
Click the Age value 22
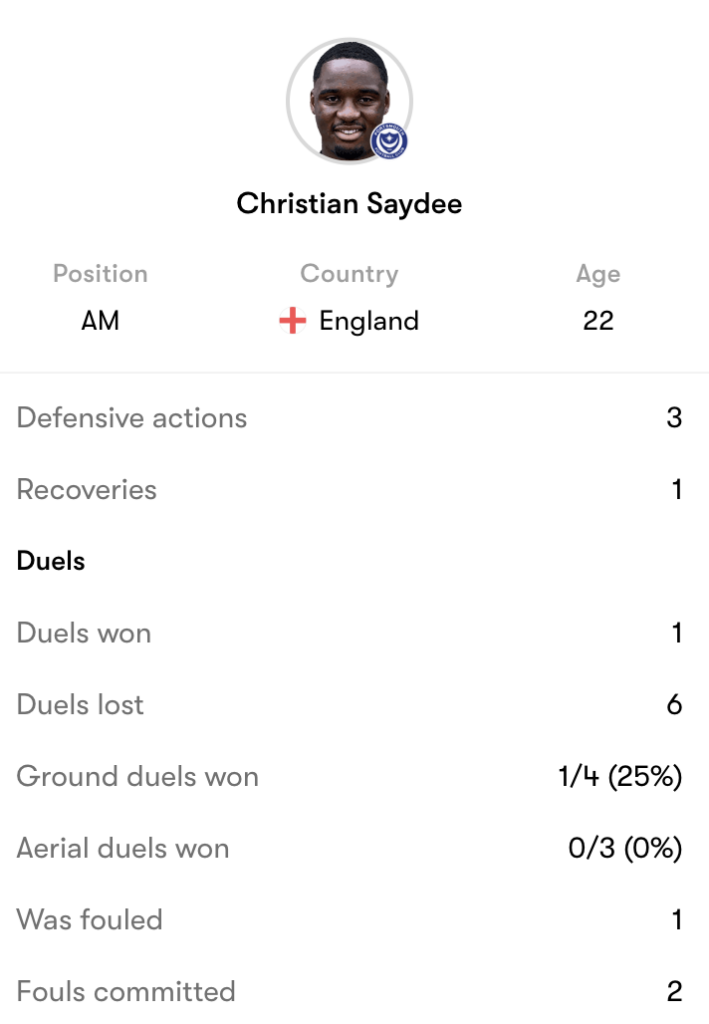coord(598,321)
